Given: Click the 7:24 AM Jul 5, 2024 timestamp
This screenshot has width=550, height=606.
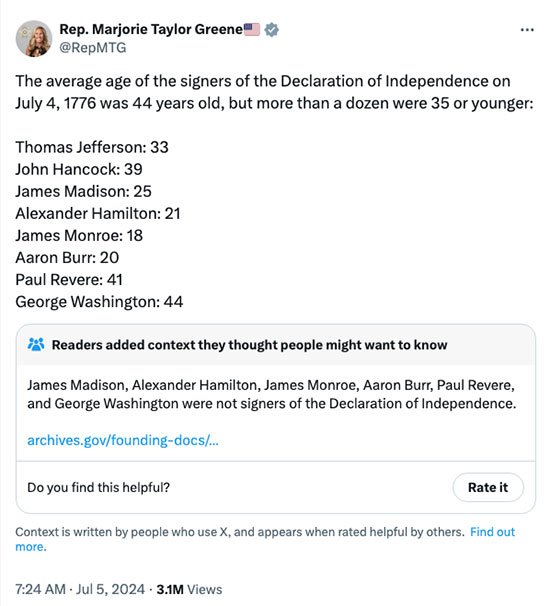Looking at the screenshot, I should coord(80,589).
